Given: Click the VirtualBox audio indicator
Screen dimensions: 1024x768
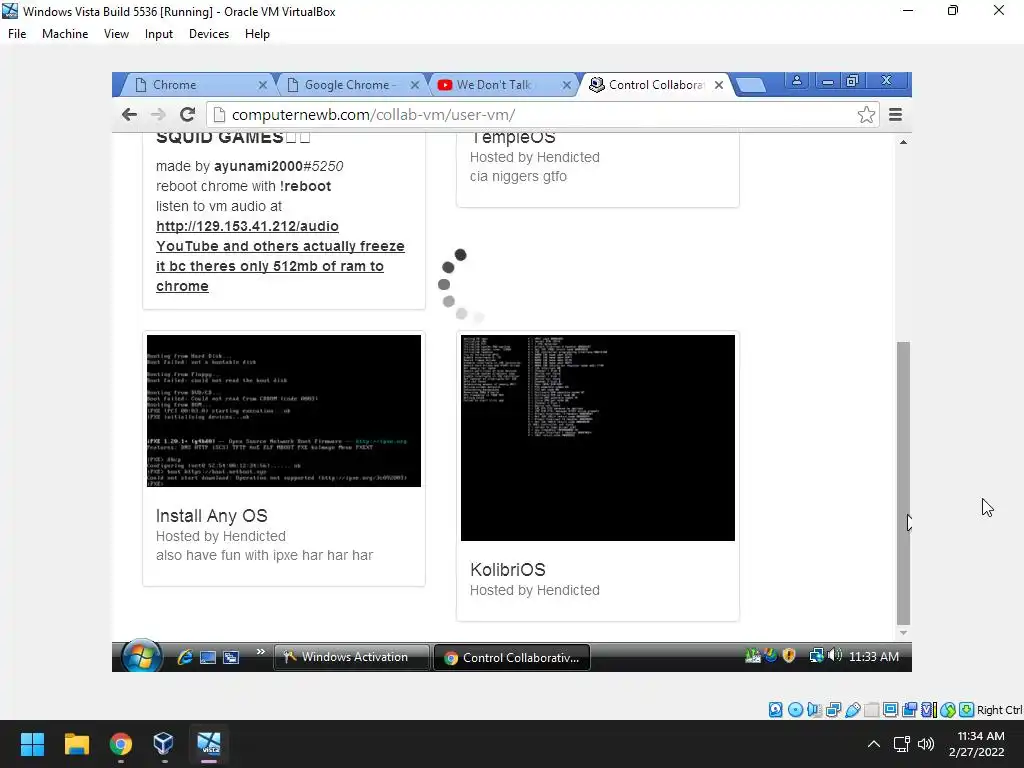Looking at the screenshot, I should [814, 710].
